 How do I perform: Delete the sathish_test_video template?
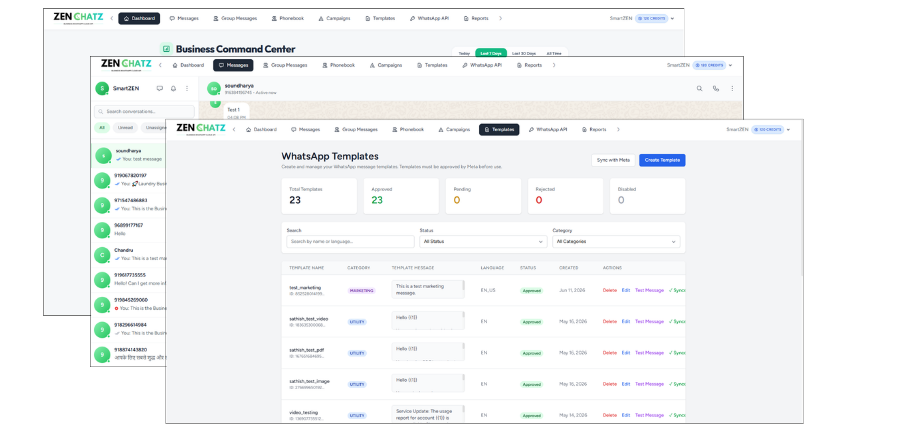[610, 321]
